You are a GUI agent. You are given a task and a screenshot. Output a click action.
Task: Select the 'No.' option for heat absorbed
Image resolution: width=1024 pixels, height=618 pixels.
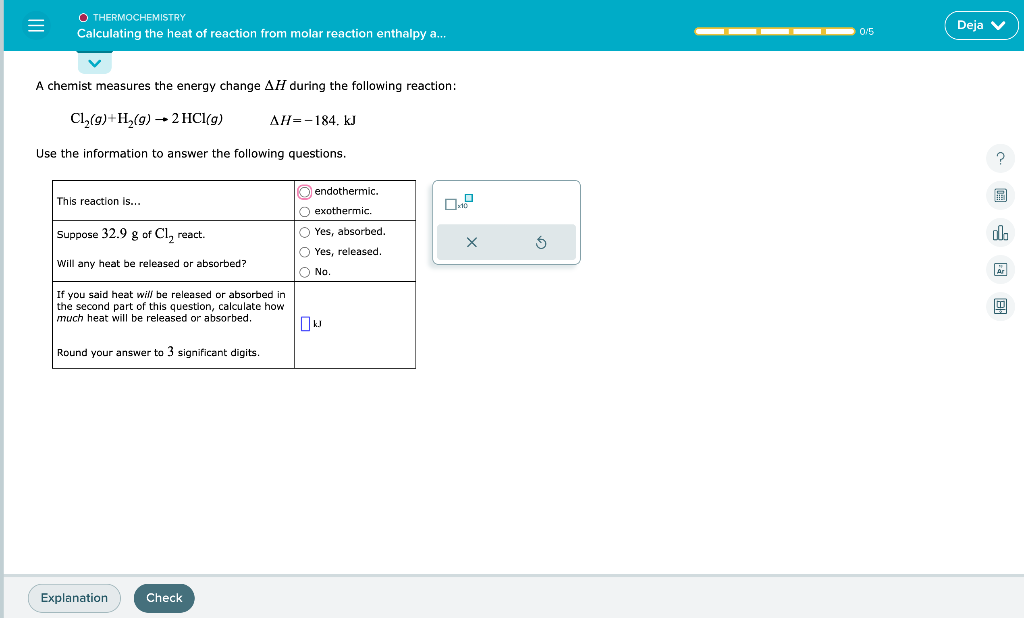coord(303,271)
